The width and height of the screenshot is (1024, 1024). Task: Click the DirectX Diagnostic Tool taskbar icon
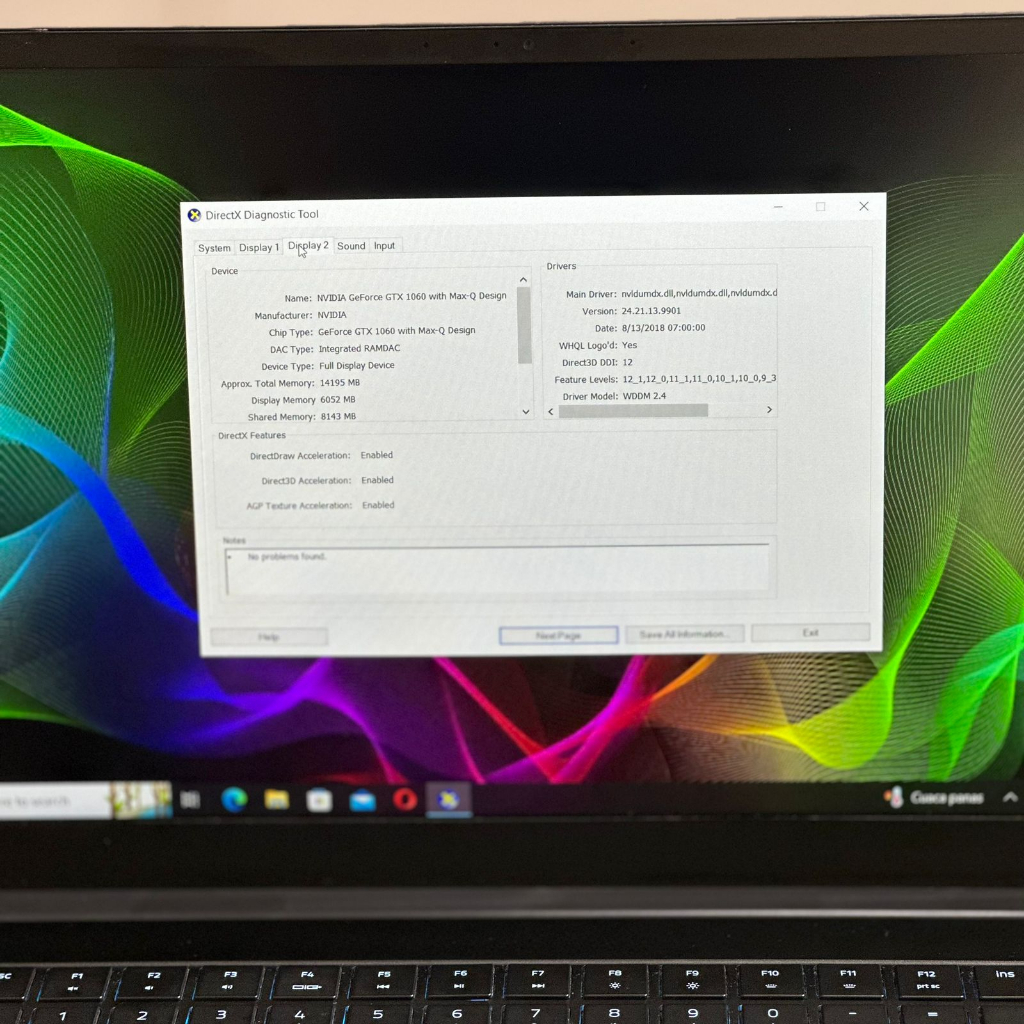[448, 799]
